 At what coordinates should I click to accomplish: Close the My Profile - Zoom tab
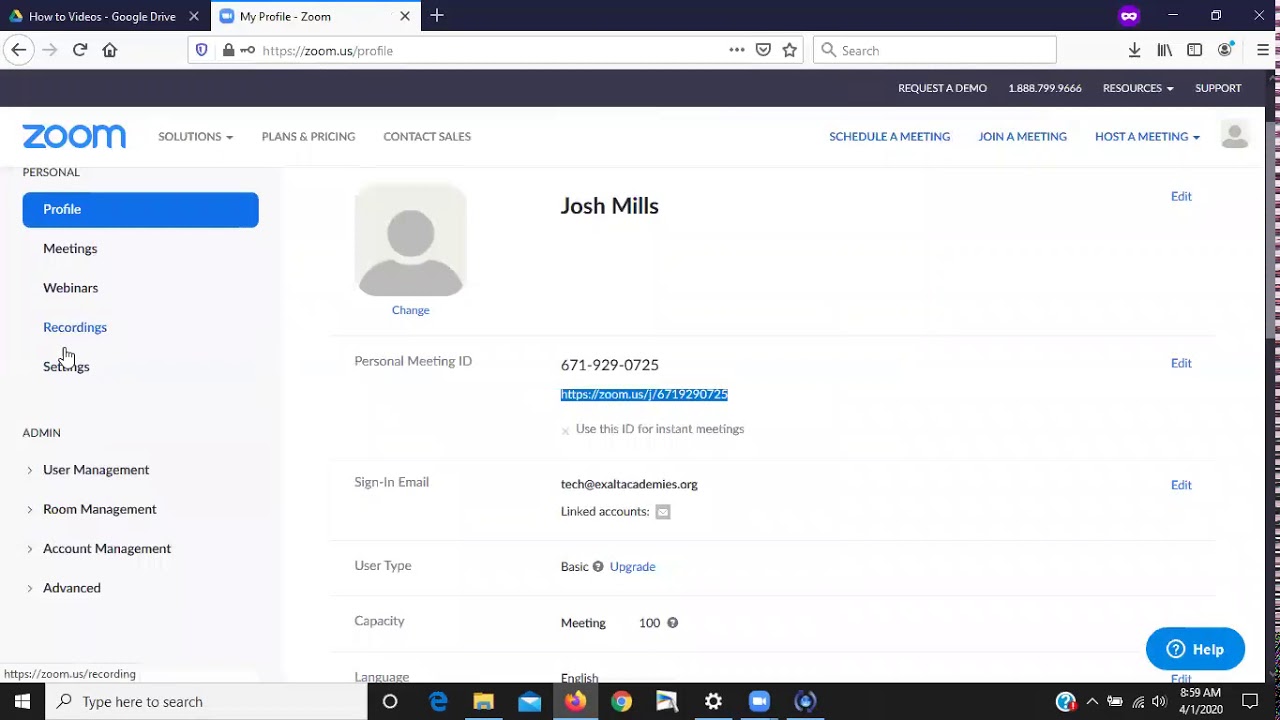pos(405,16)
